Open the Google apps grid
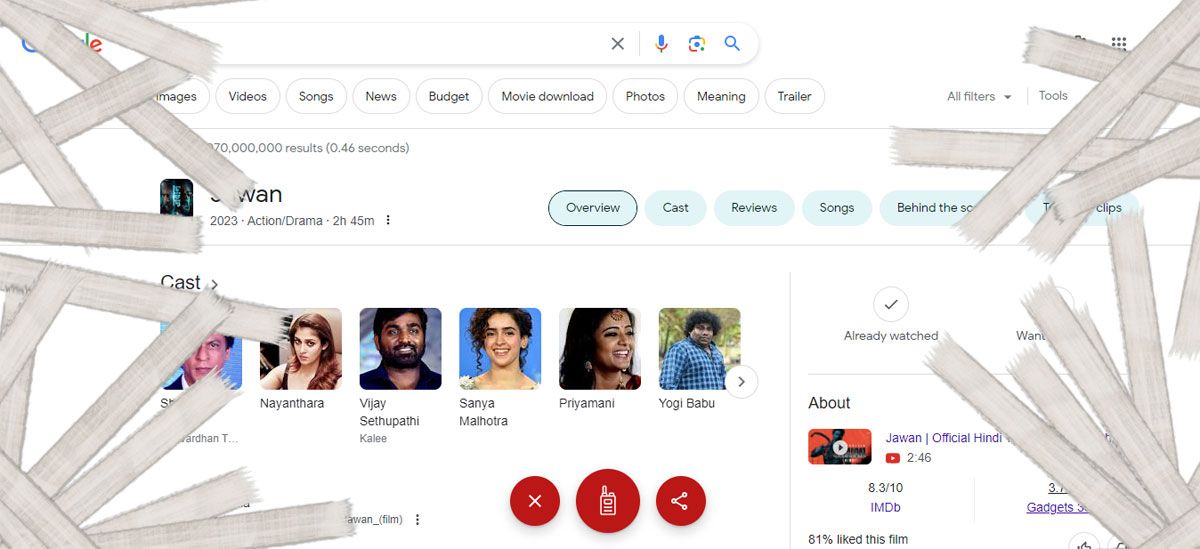This screenshot has width=1200, height=549. (x=1119, y=43)
